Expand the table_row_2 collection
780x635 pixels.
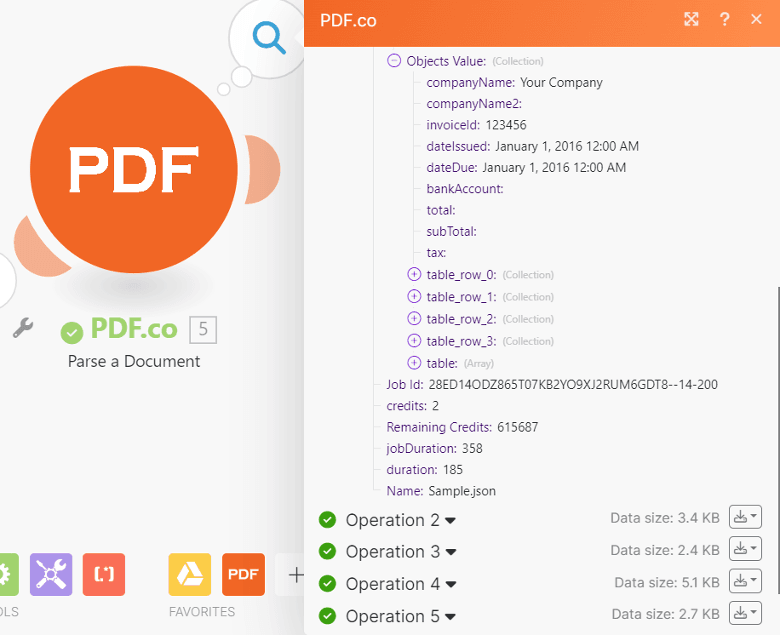[414, 319]
